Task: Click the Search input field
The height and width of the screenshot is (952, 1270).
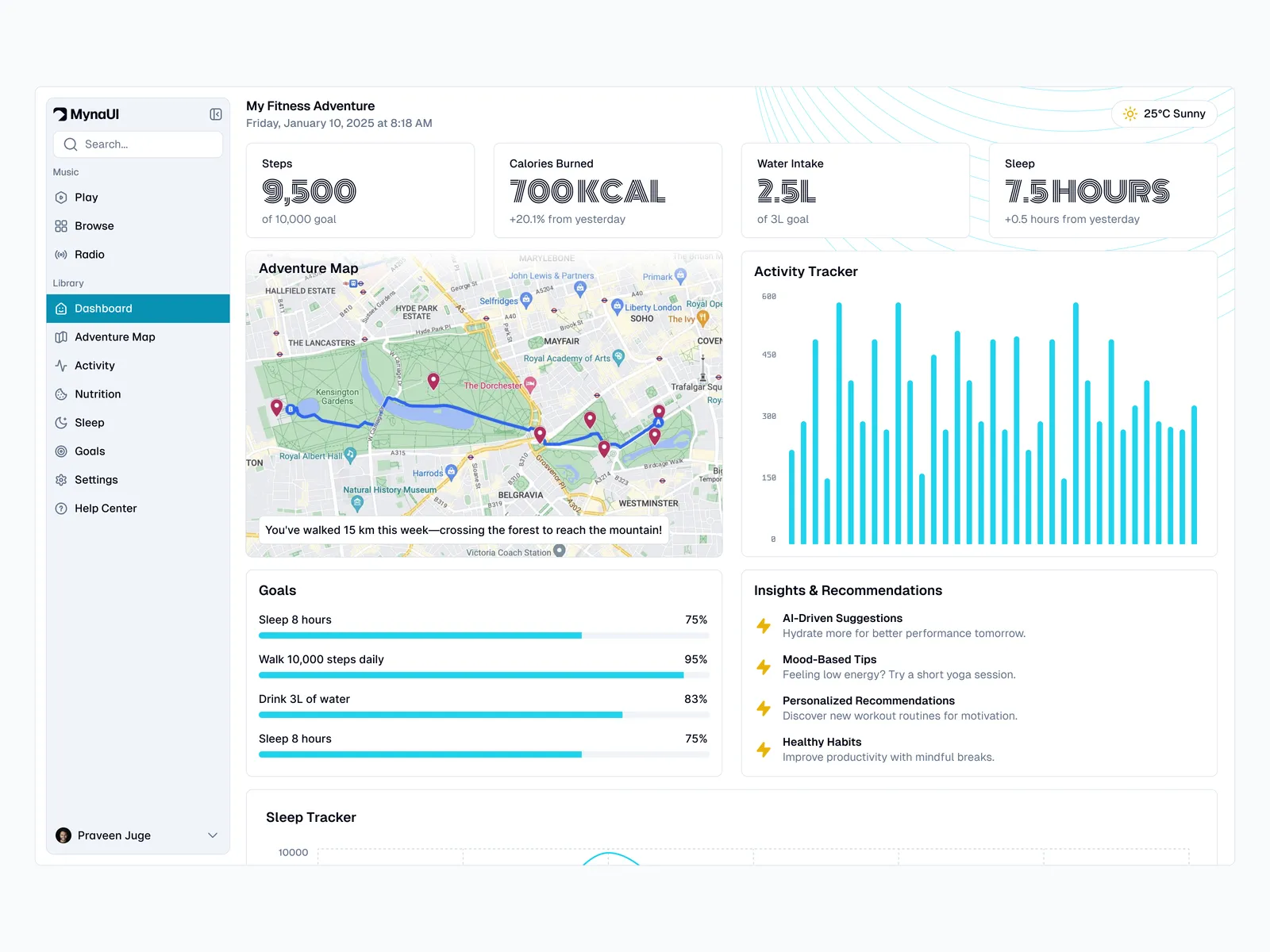Action: click(x=138, y=144)
